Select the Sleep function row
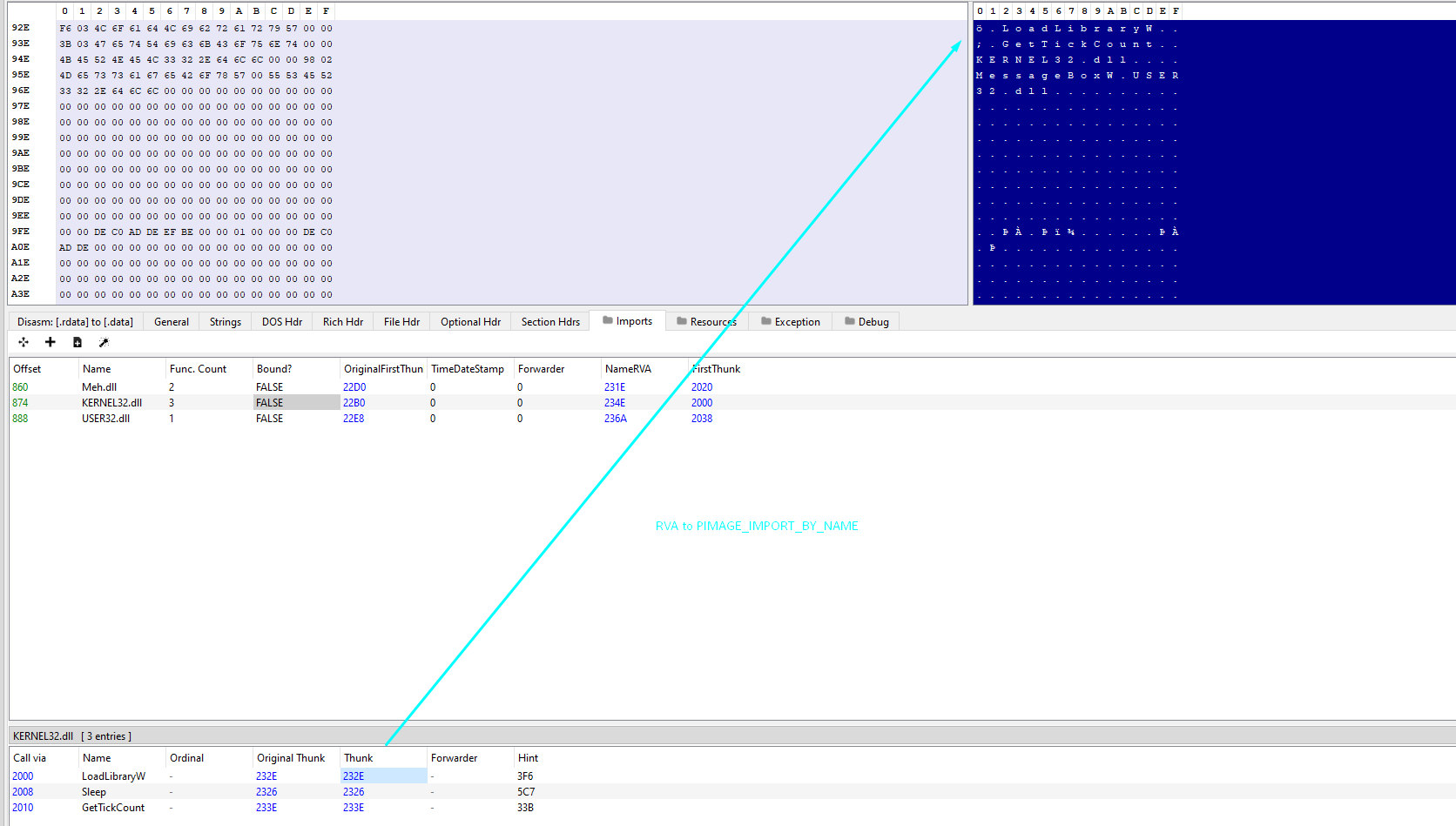1456x826 pixels. click(731, 792)
